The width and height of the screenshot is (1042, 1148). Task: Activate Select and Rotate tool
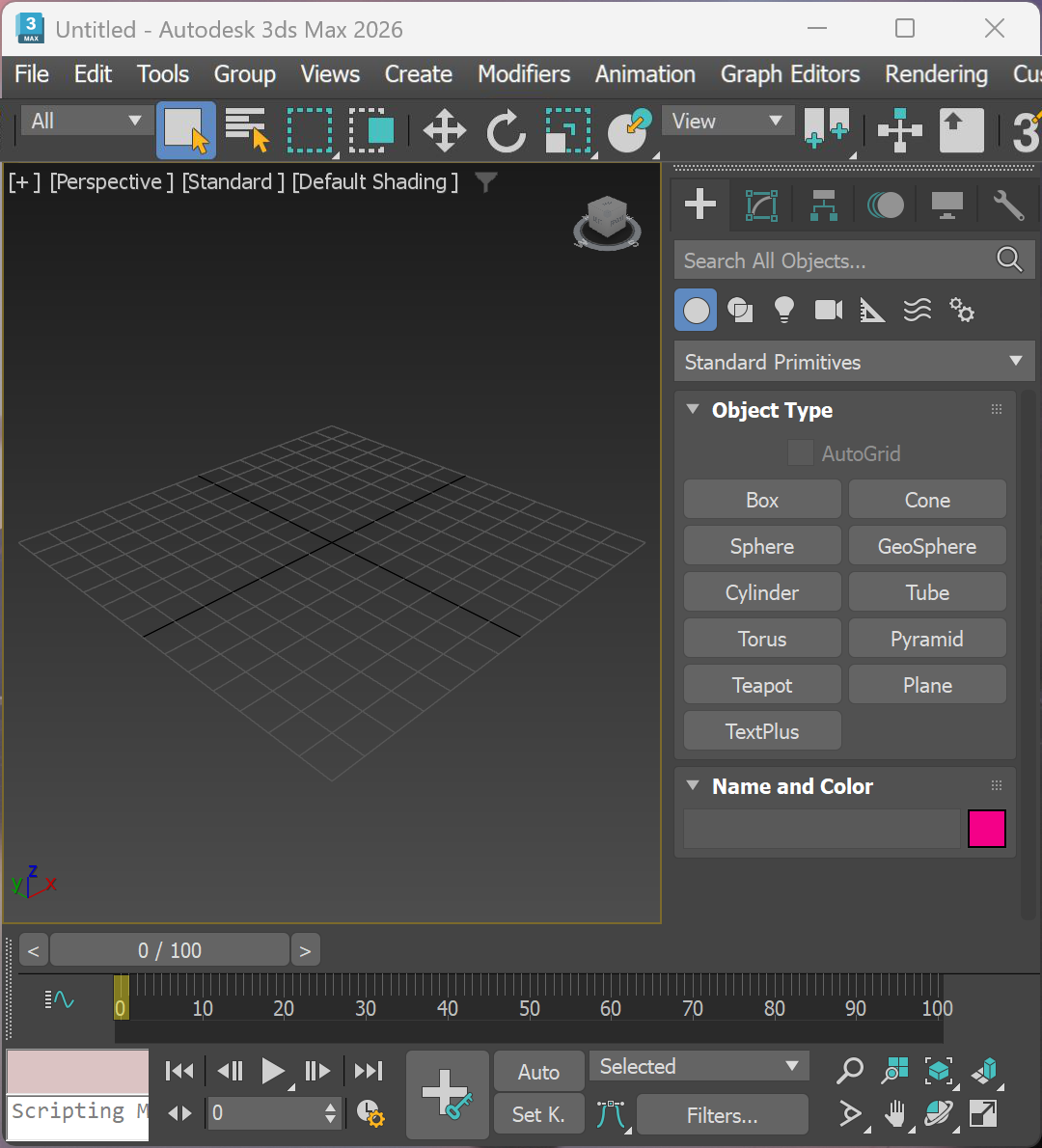click(x=506, y=131)
